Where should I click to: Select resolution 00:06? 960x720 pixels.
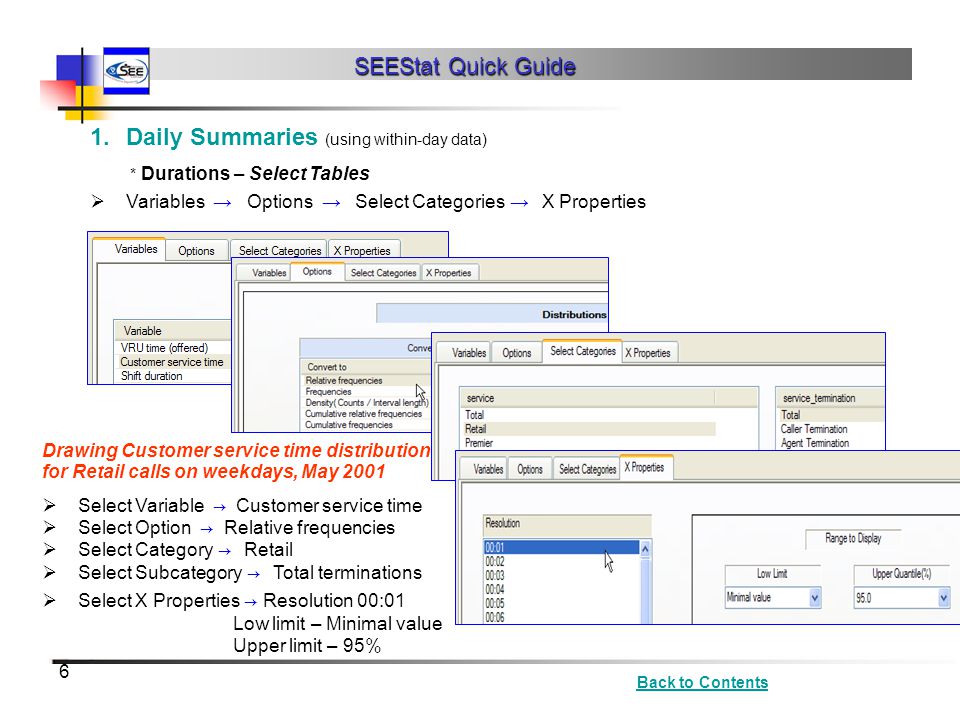[x=561, y=617]
